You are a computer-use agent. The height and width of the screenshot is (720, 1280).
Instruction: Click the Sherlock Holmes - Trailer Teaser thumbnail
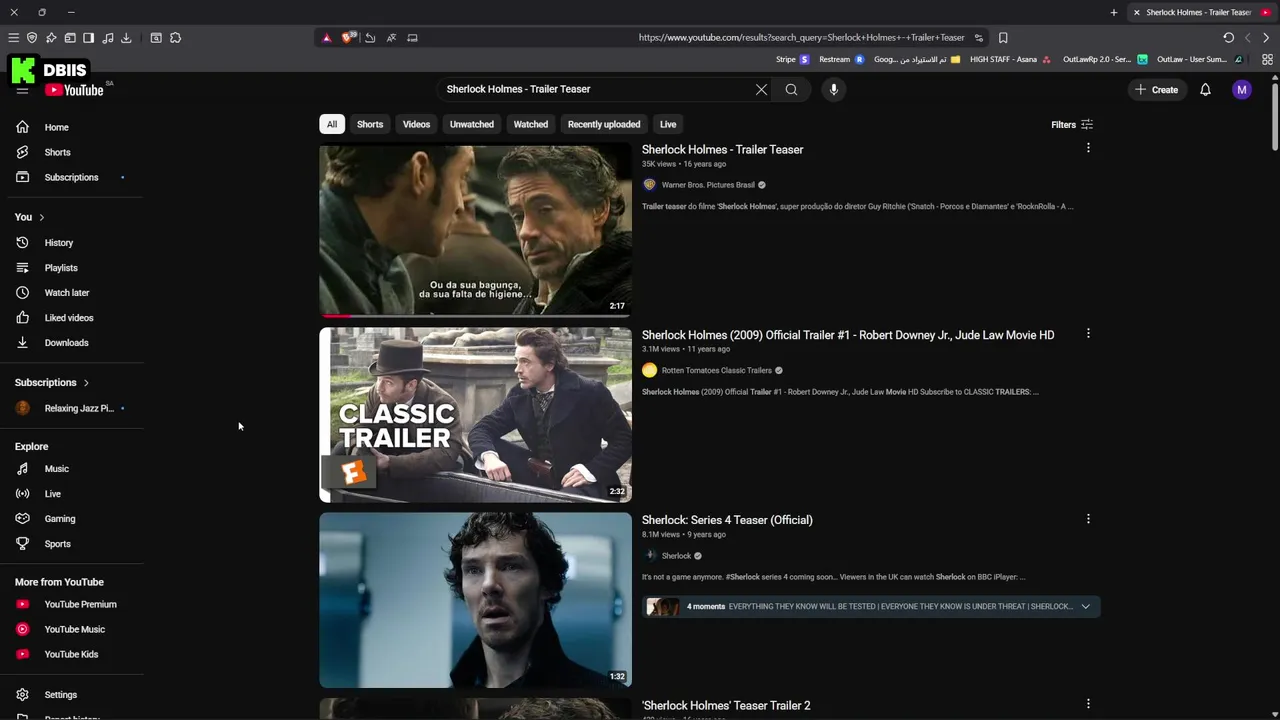pyautogui.click(x=475, y=230)
